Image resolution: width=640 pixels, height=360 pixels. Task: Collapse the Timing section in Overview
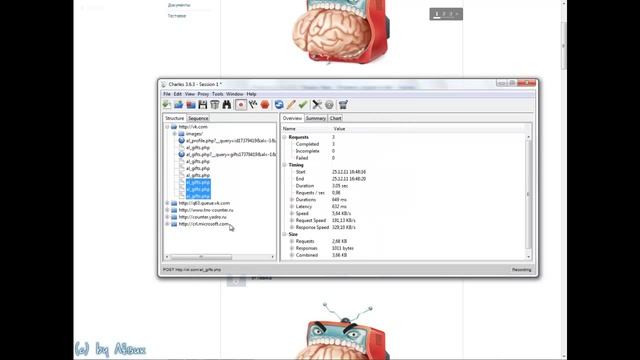coord(284,165)
